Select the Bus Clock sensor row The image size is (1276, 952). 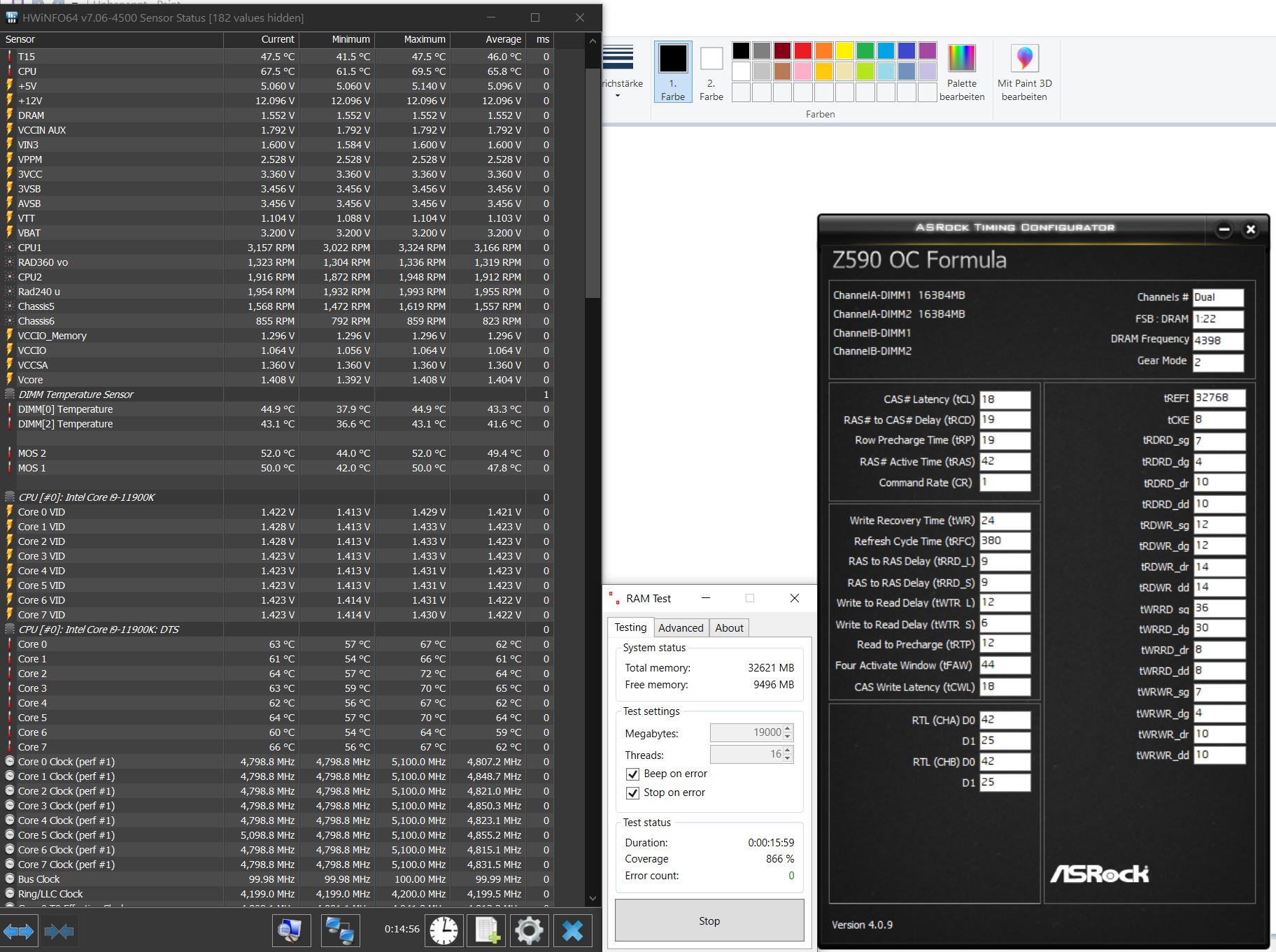point(277,879)
